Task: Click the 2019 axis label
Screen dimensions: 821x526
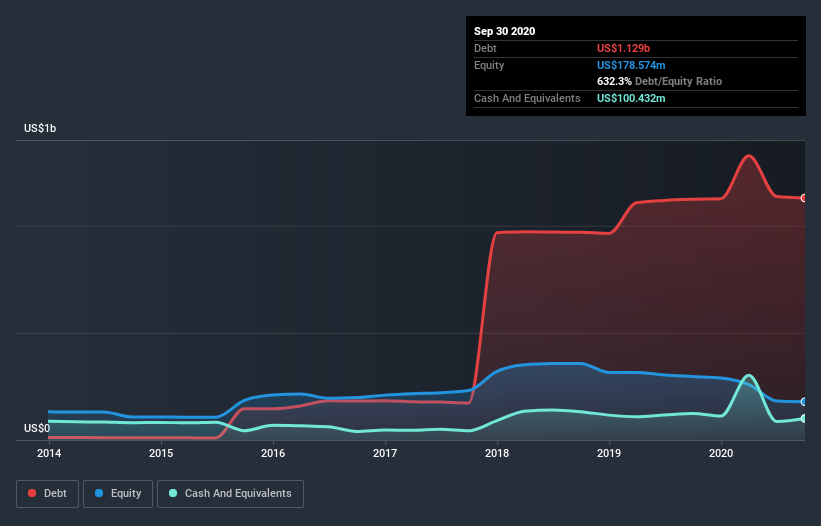Action: tap(609, 453)
